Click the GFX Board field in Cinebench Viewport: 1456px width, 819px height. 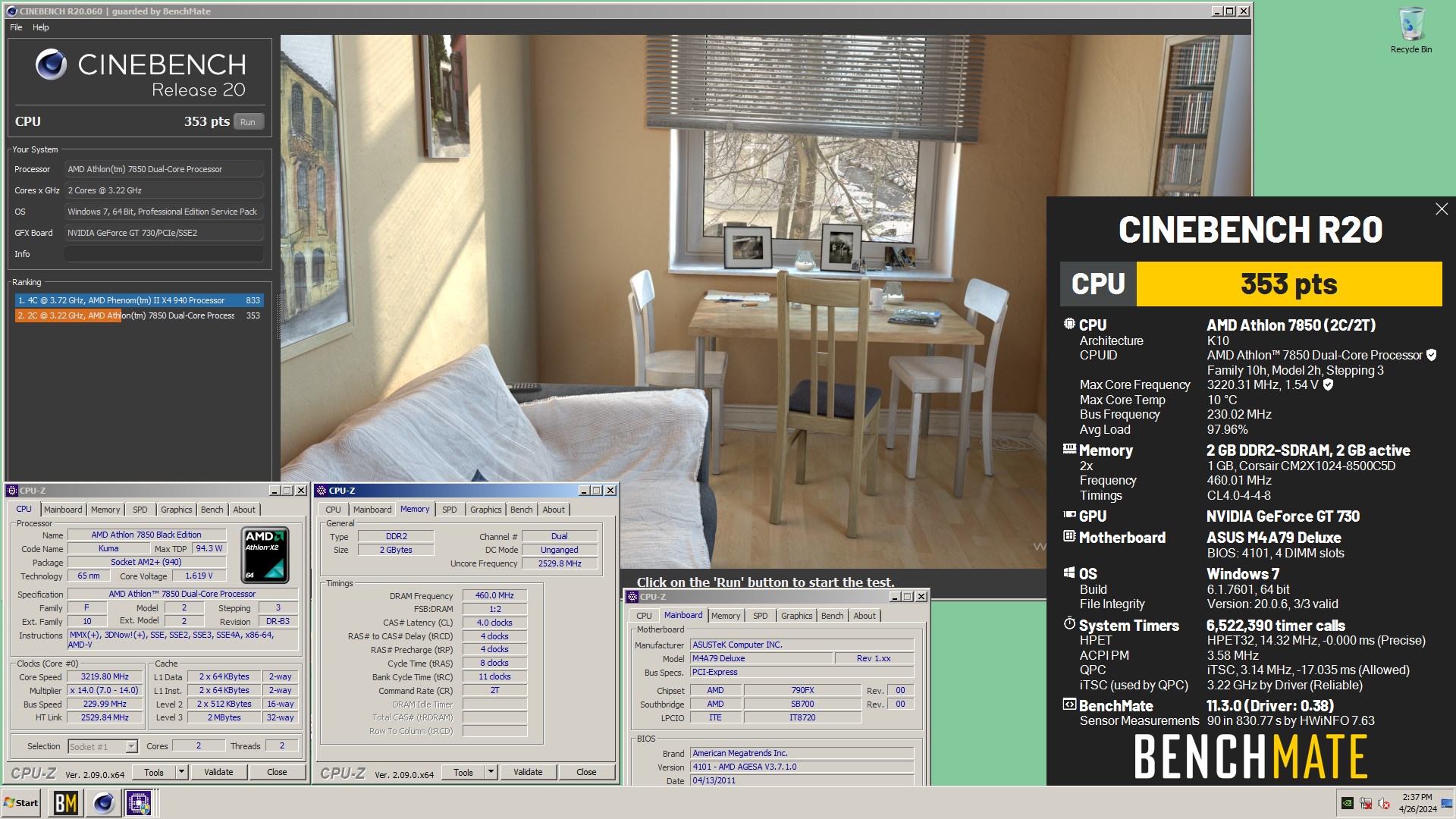tap(164, 233)
